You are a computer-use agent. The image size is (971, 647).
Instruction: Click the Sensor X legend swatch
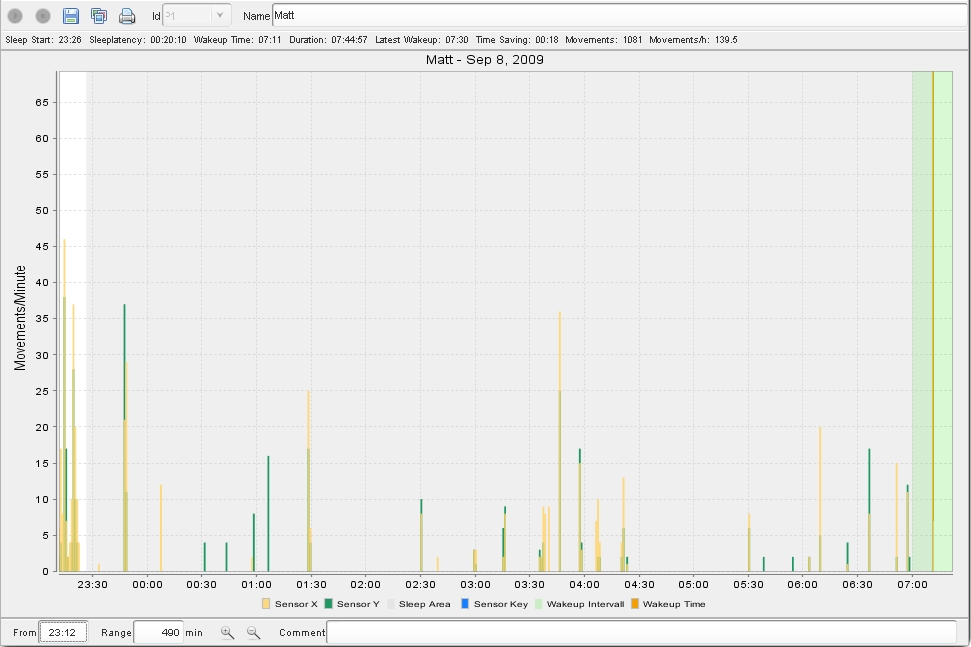pyautogui.click(x=266, y=604)
